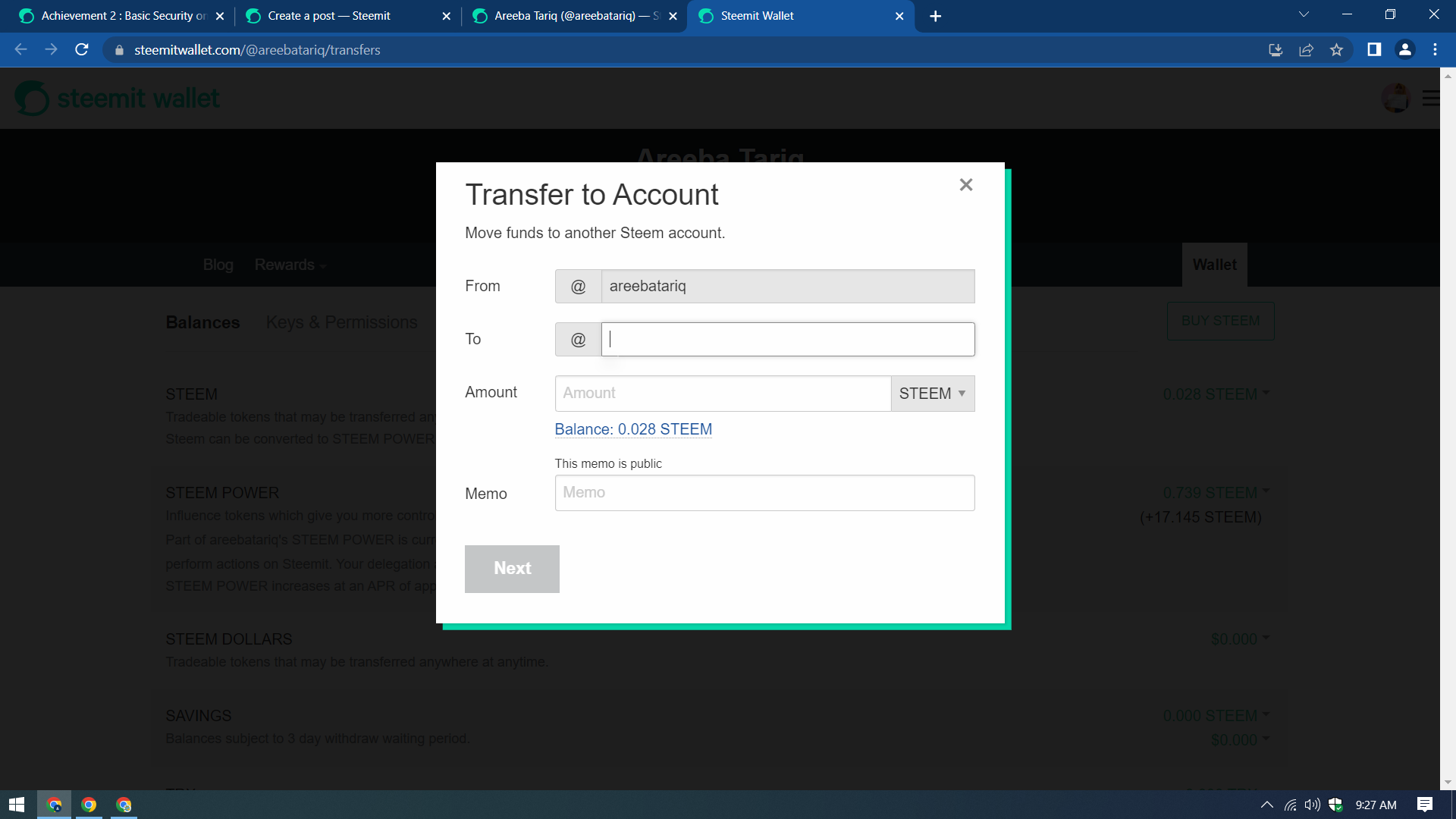Open the hamburger menu in the header
The width and height of the screenshot is (1456, 819).
pyautogui.click(x=1430, y=98)
